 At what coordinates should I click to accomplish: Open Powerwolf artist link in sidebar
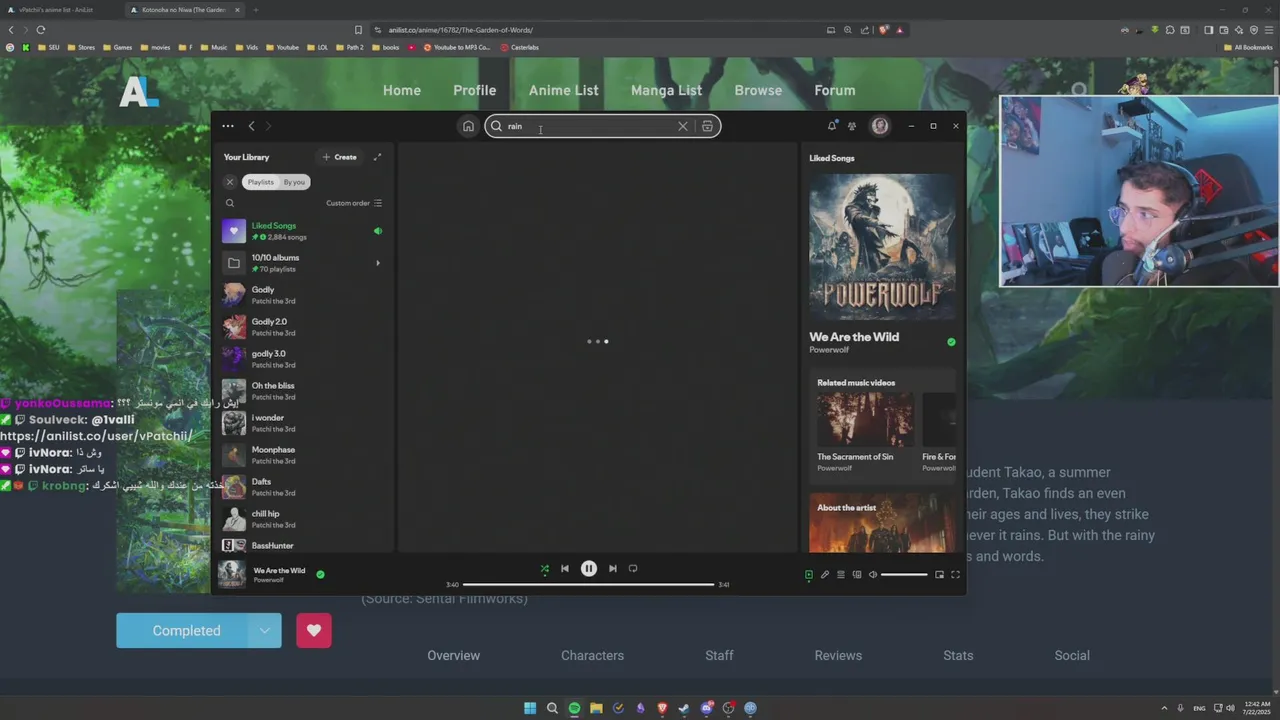[x=829, y=350]
